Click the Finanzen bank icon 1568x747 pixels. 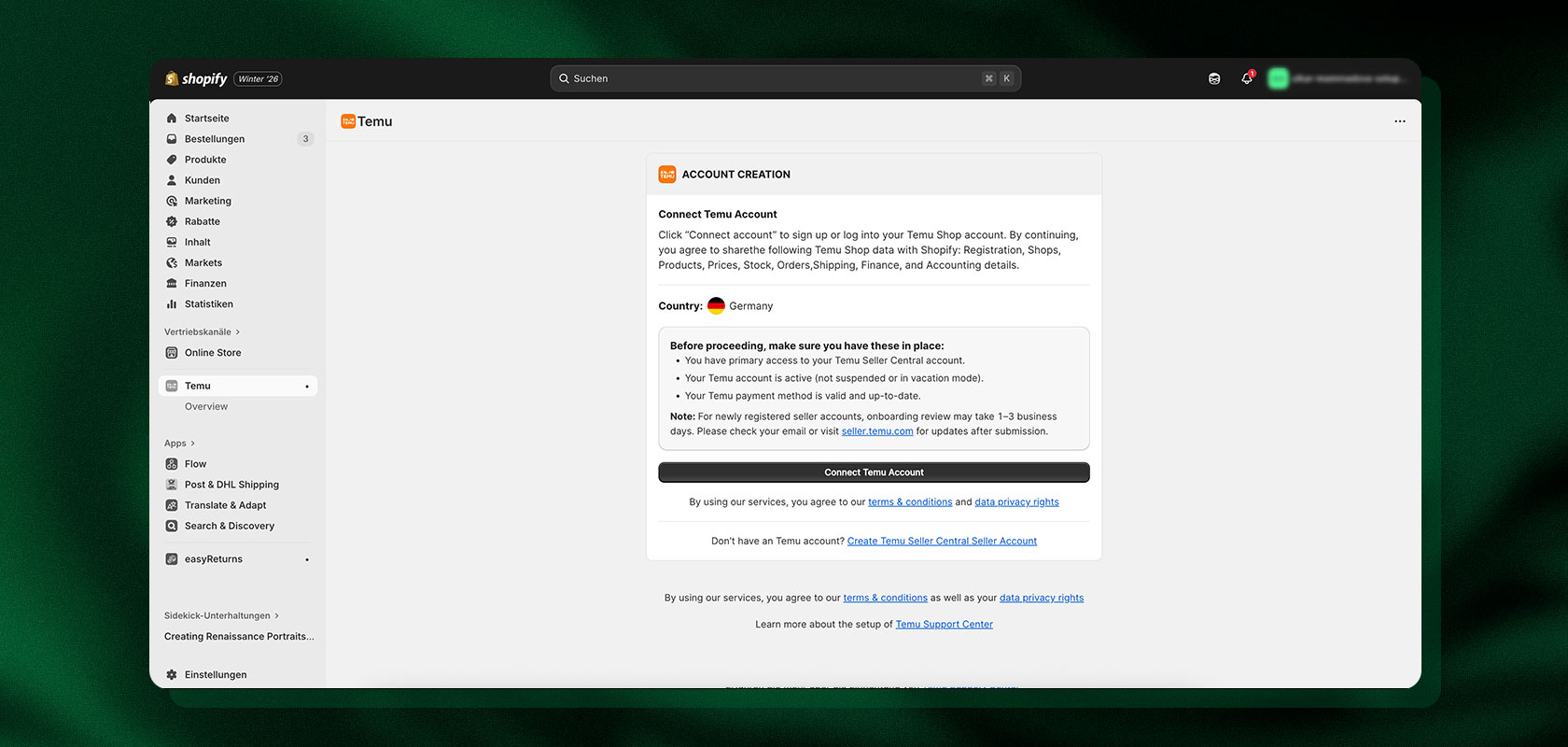coord(172,283)
